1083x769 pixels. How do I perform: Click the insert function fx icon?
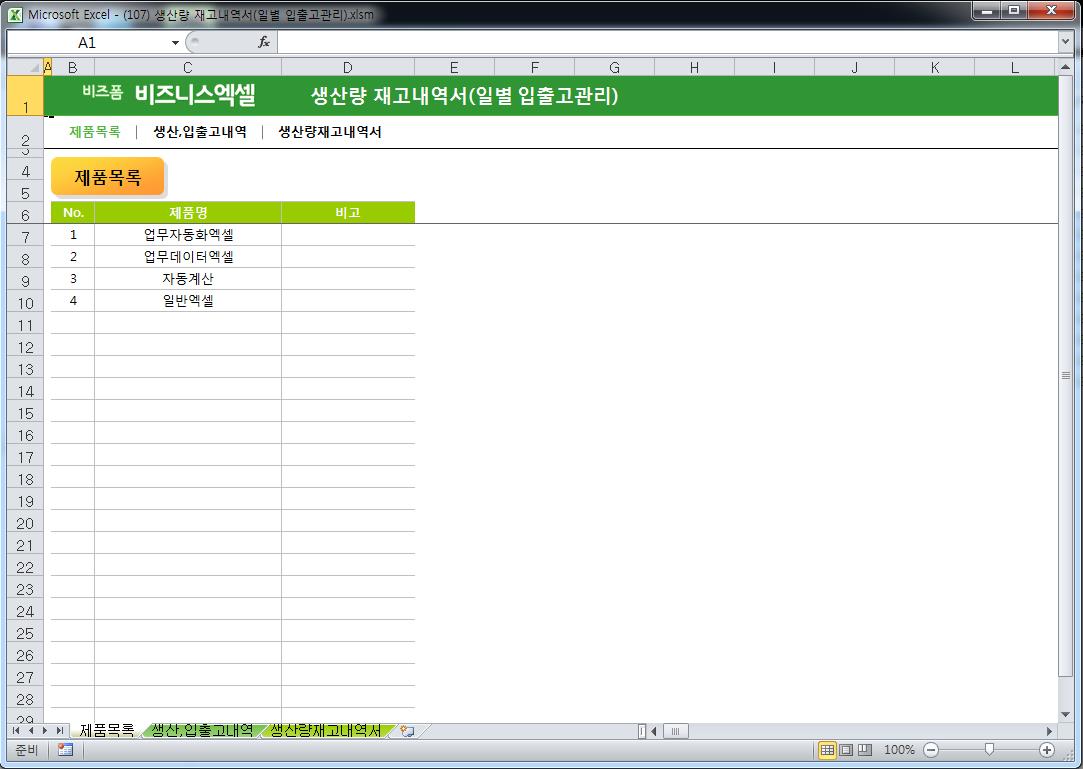263,43
